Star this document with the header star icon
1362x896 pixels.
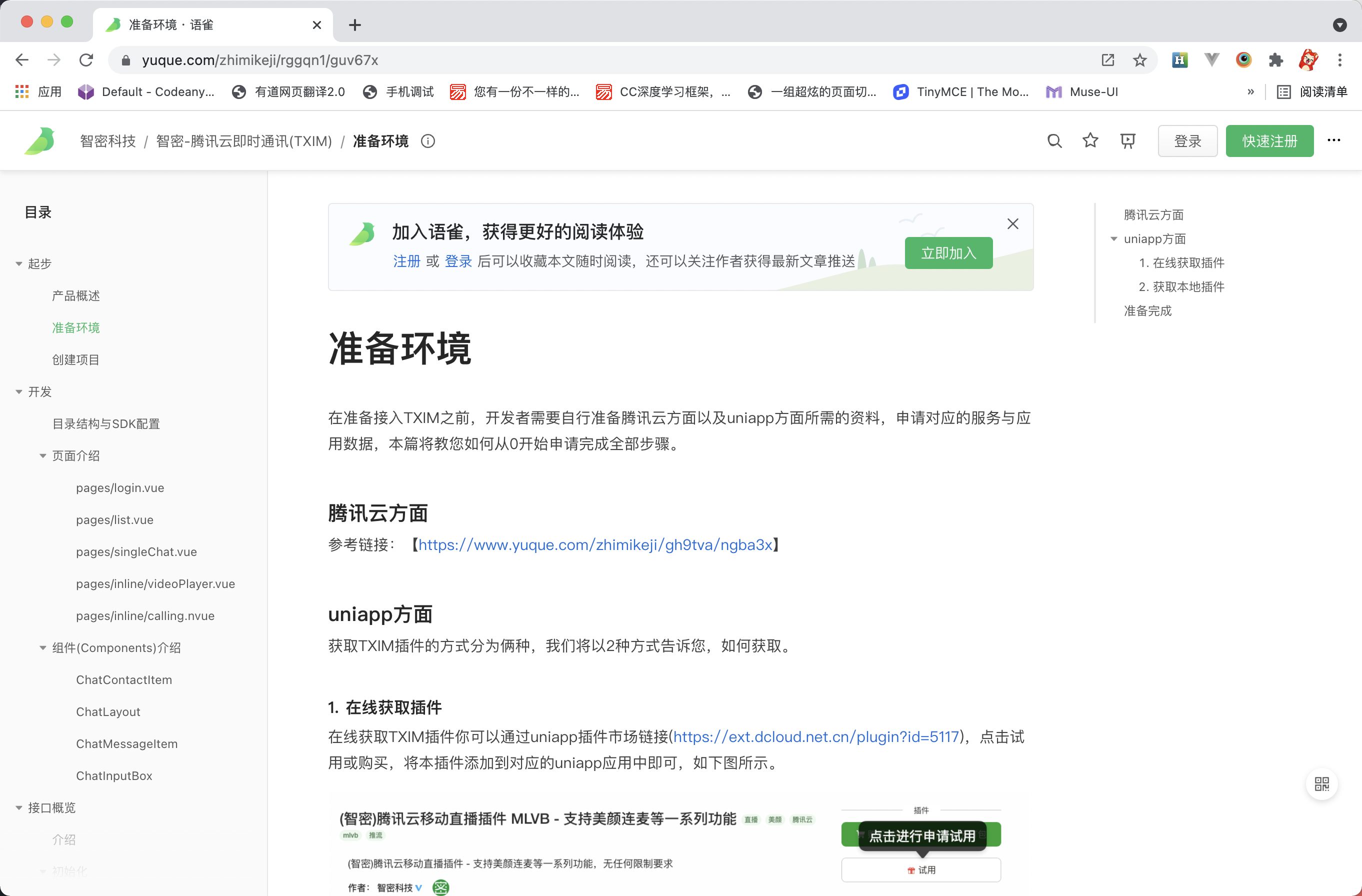click(1090, 140)
